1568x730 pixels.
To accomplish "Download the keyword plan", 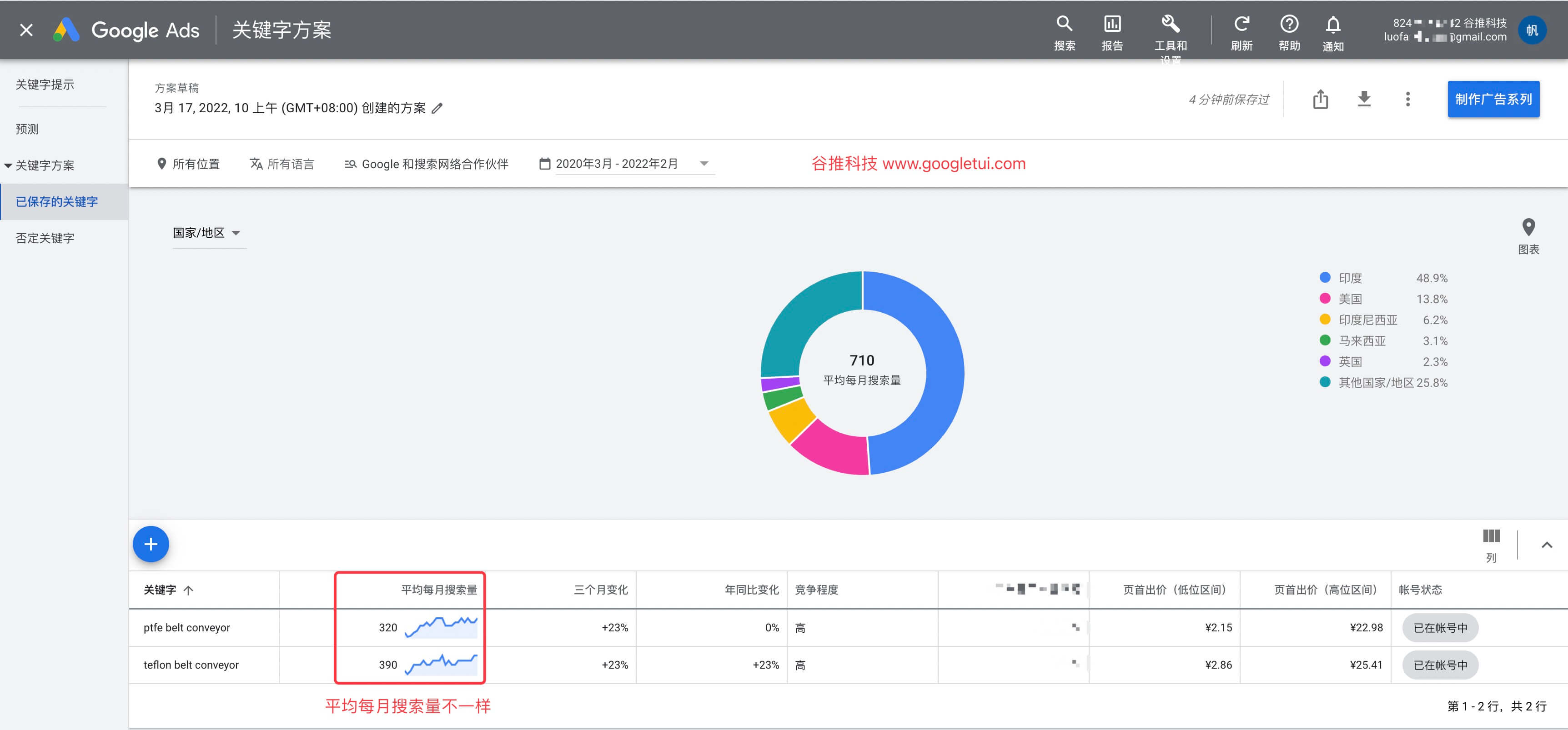I will click(x=1364, y=99).
